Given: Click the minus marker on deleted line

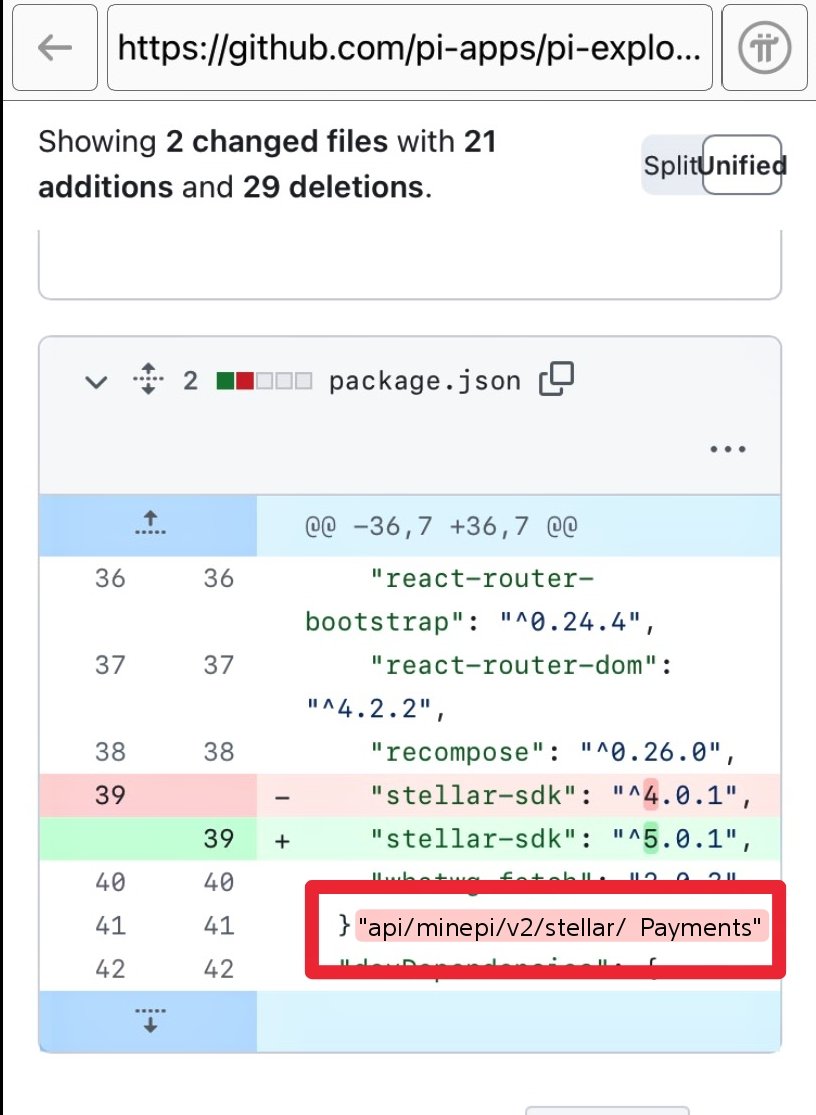Looking at the screenshot, I should coord(282,797).
